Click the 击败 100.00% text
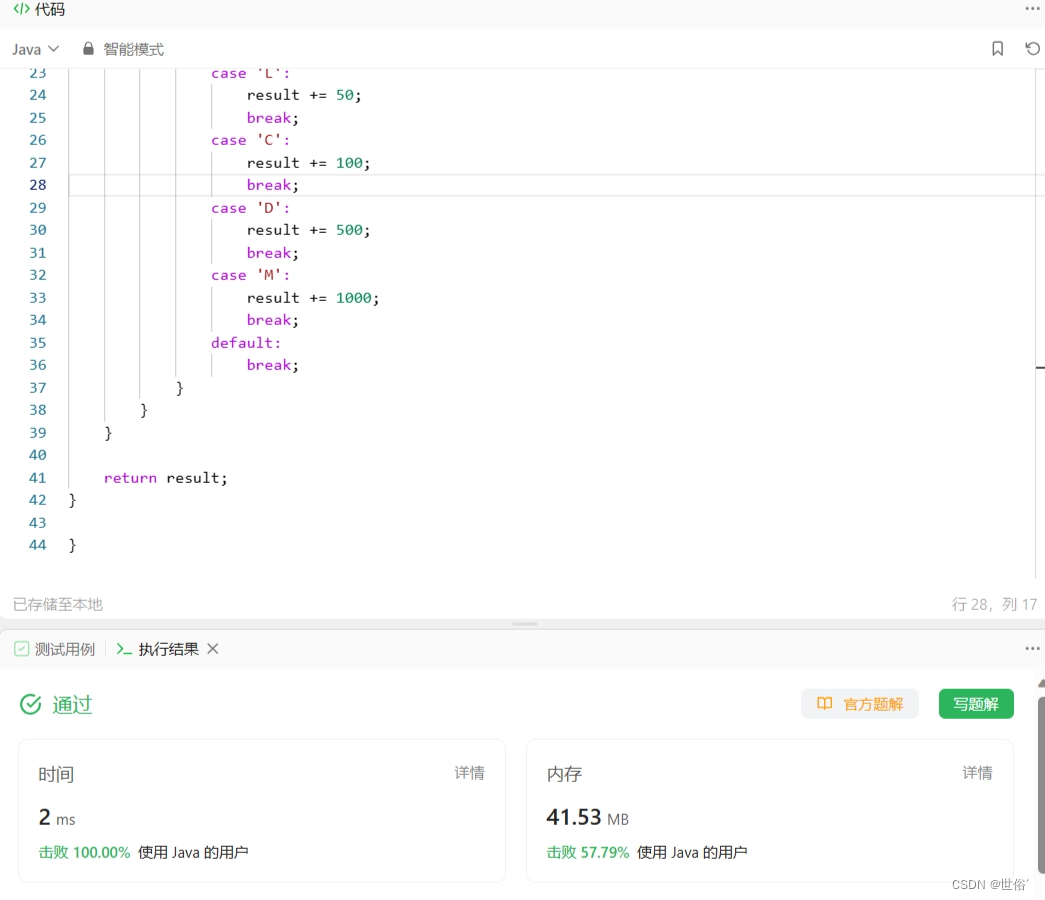 (84, 852)
